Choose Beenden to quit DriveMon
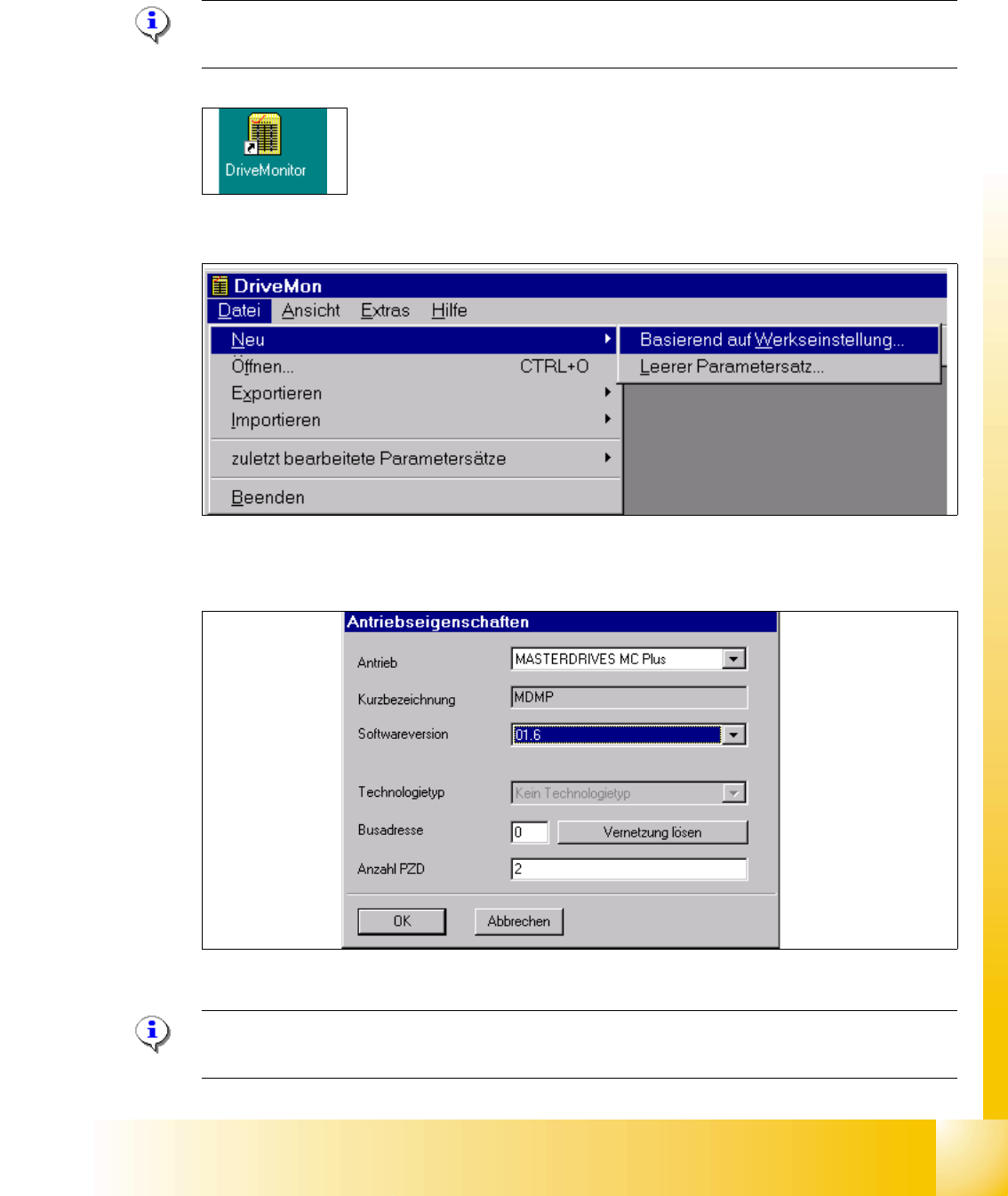Screen dimensions: 1008x1196 (x=415, y=497)
